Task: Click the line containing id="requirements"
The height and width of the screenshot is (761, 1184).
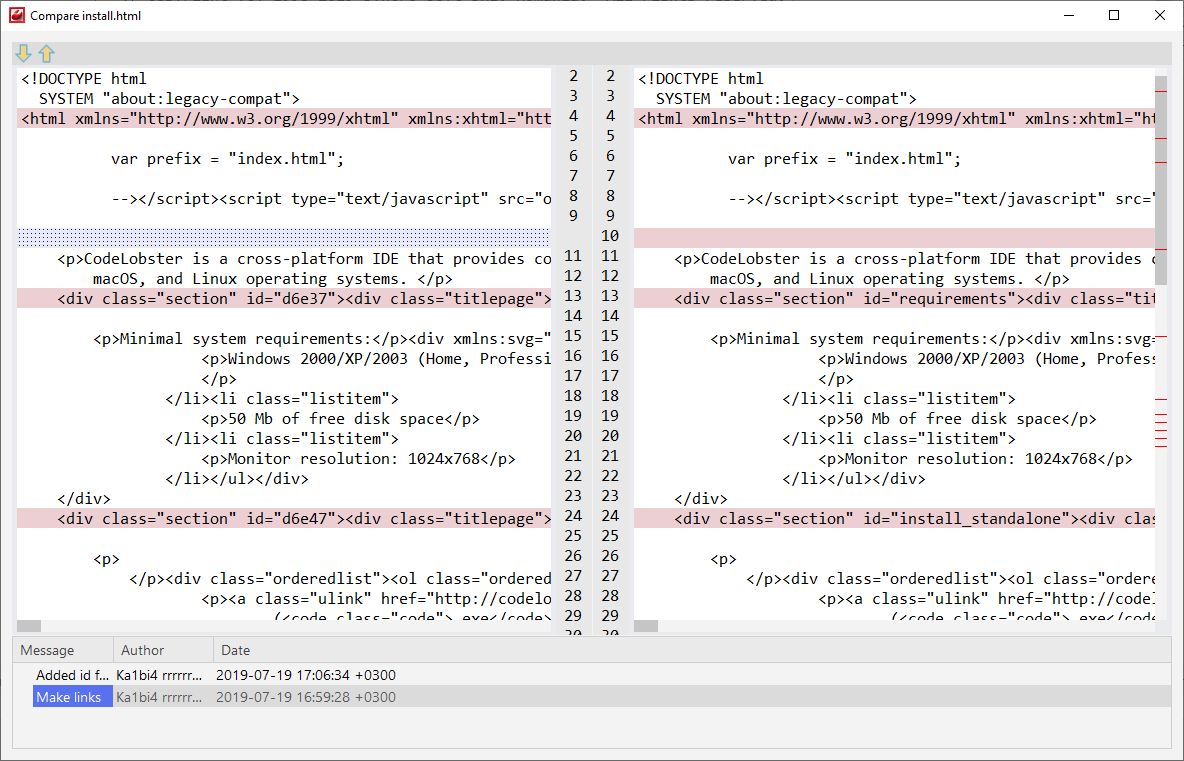Action: pyautogui.click(x=895, y=299)
